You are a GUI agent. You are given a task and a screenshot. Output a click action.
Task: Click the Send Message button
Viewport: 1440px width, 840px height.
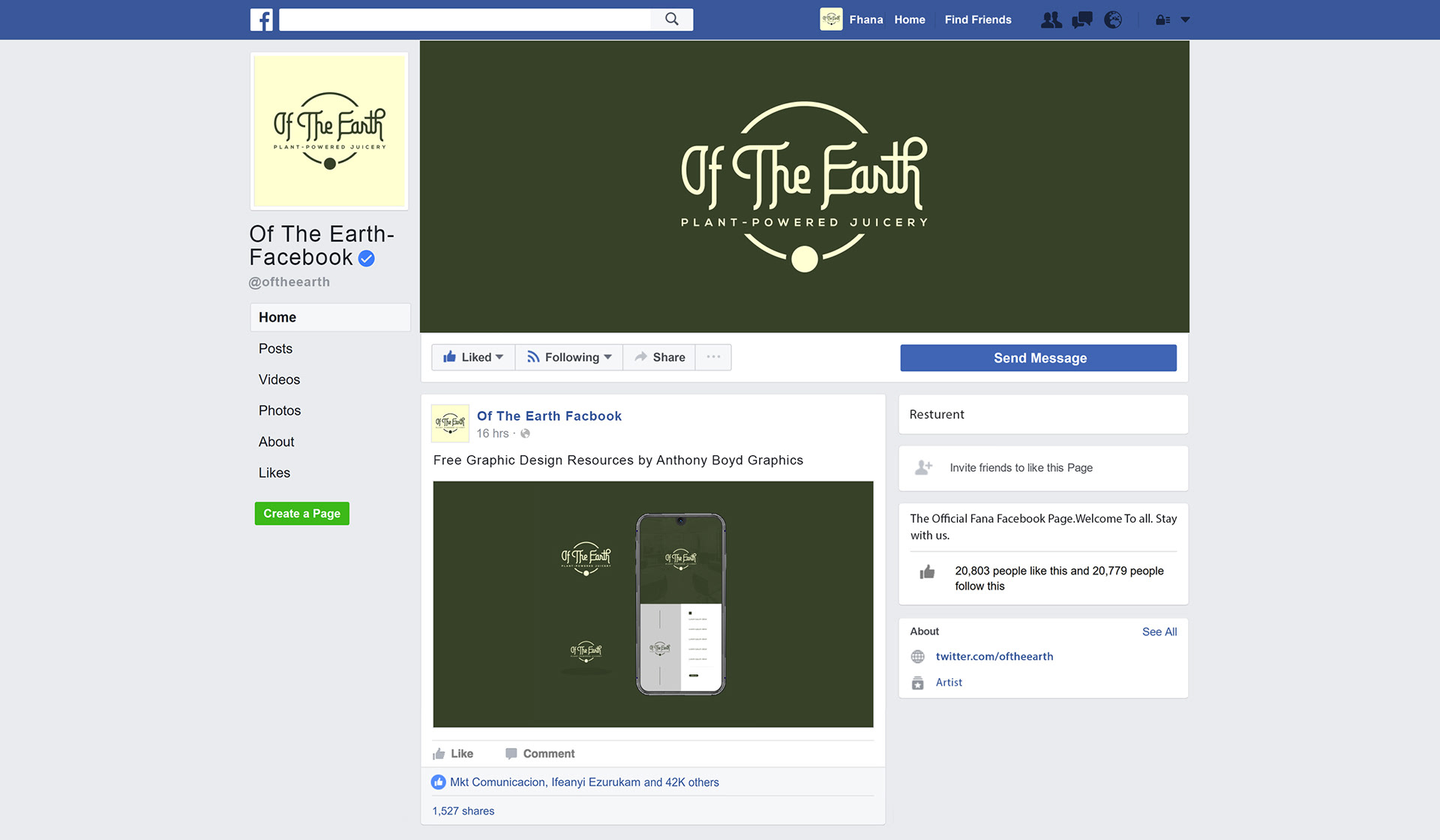tap(1039, 358)
